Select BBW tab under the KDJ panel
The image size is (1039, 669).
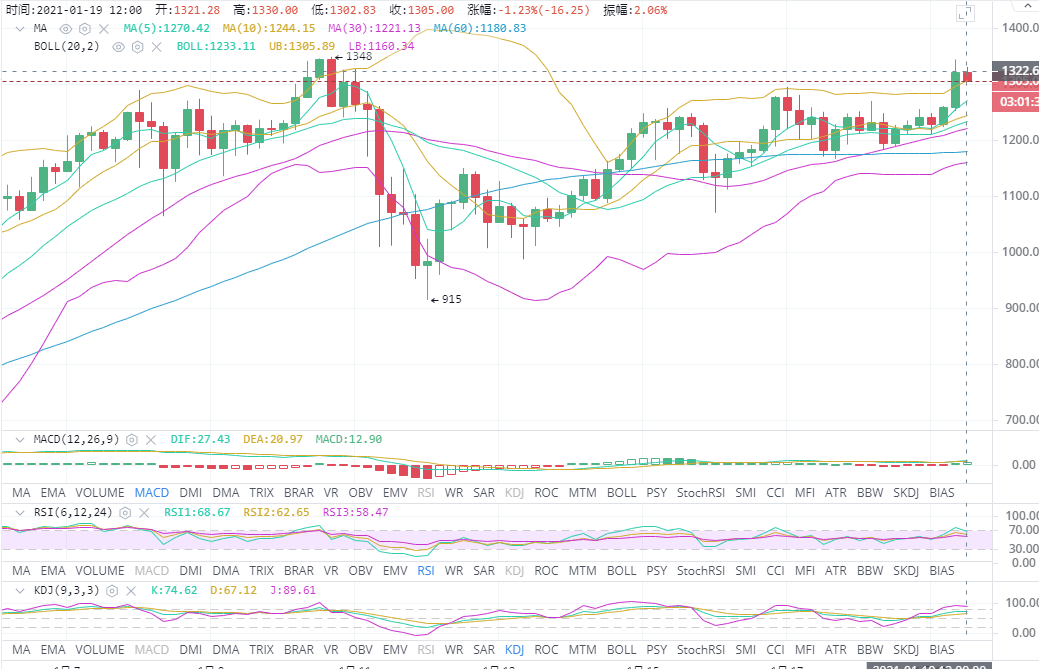tap(870, 650)
